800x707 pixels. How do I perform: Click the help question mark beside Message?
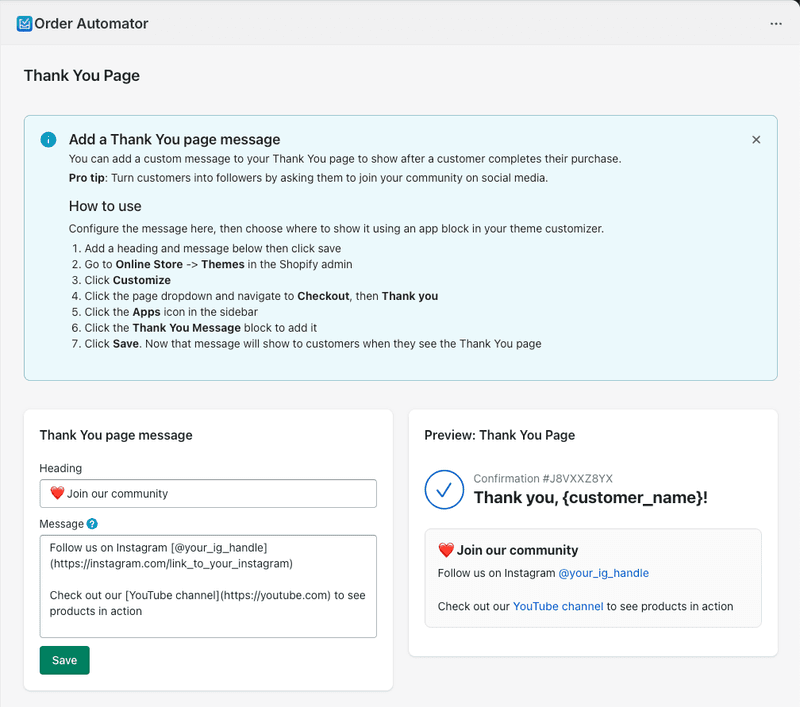[91, 523]
